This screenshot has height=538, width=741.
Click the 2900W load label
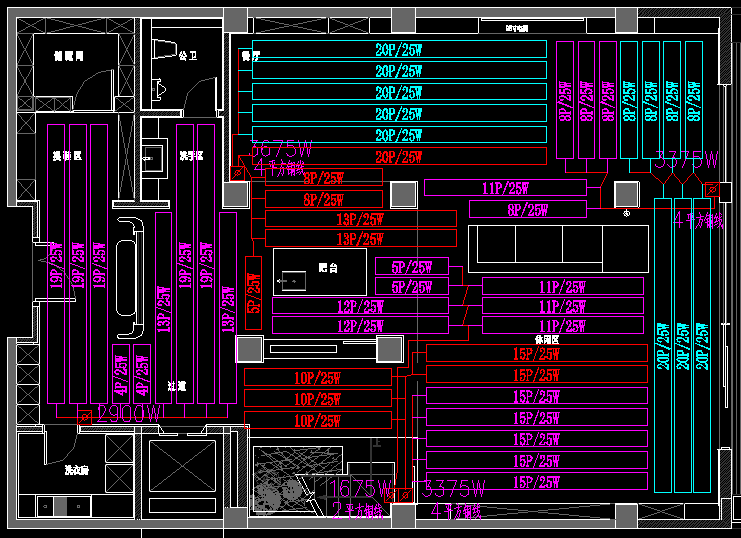(x=127, y=414)
